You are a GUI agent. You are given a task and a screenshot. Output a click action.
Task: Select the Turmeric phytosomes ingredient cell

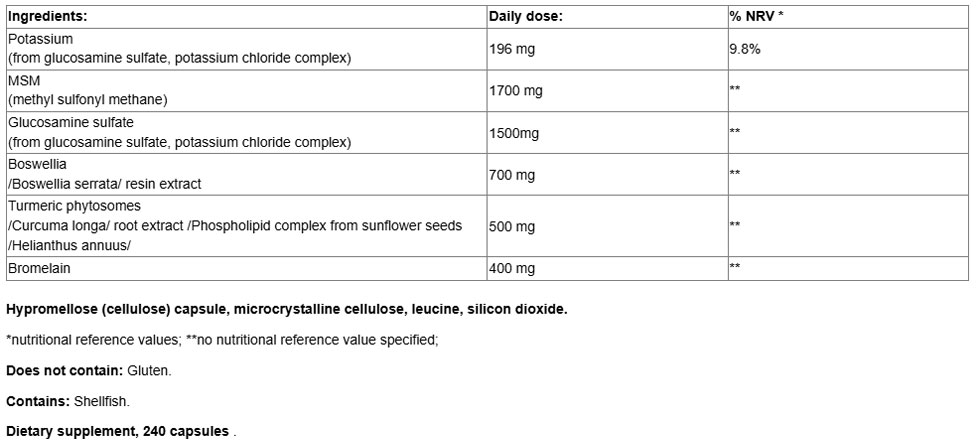pos(234,225)
